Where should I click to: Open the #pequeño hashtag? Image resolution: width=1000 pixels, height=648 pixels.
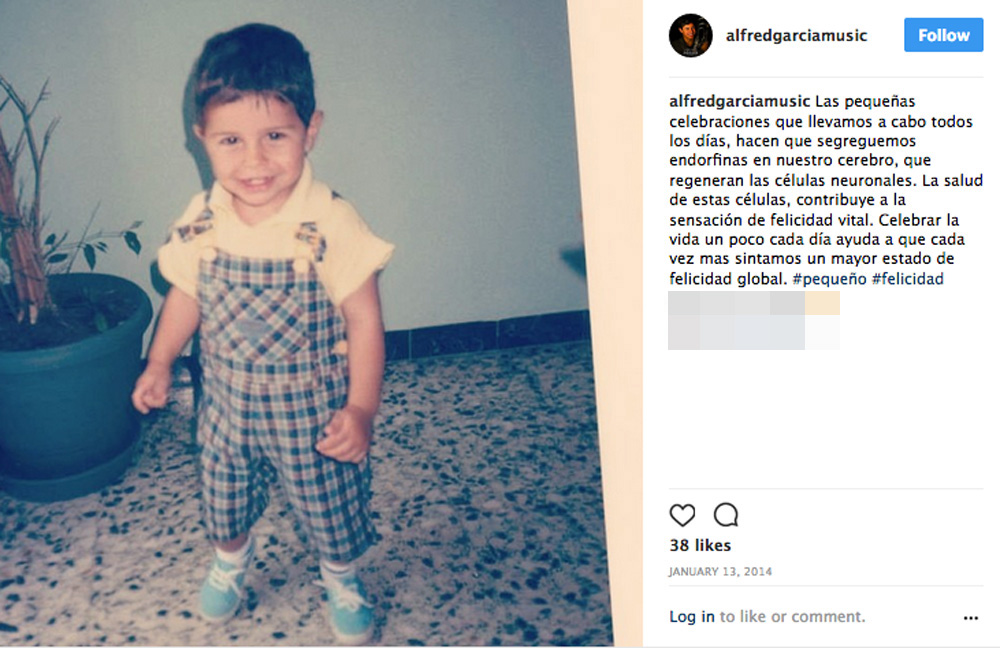point(829,279)
